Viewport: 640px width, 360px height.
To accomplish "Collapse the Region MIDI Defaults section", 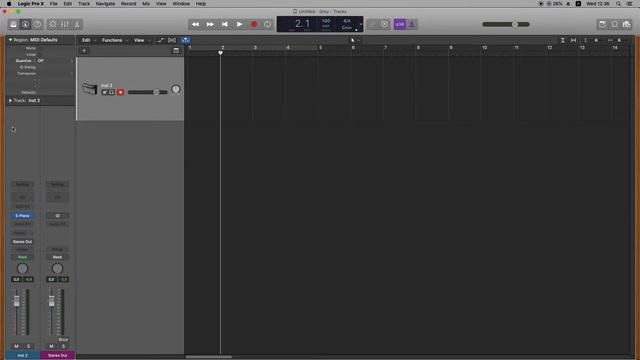I will [10, 40].
